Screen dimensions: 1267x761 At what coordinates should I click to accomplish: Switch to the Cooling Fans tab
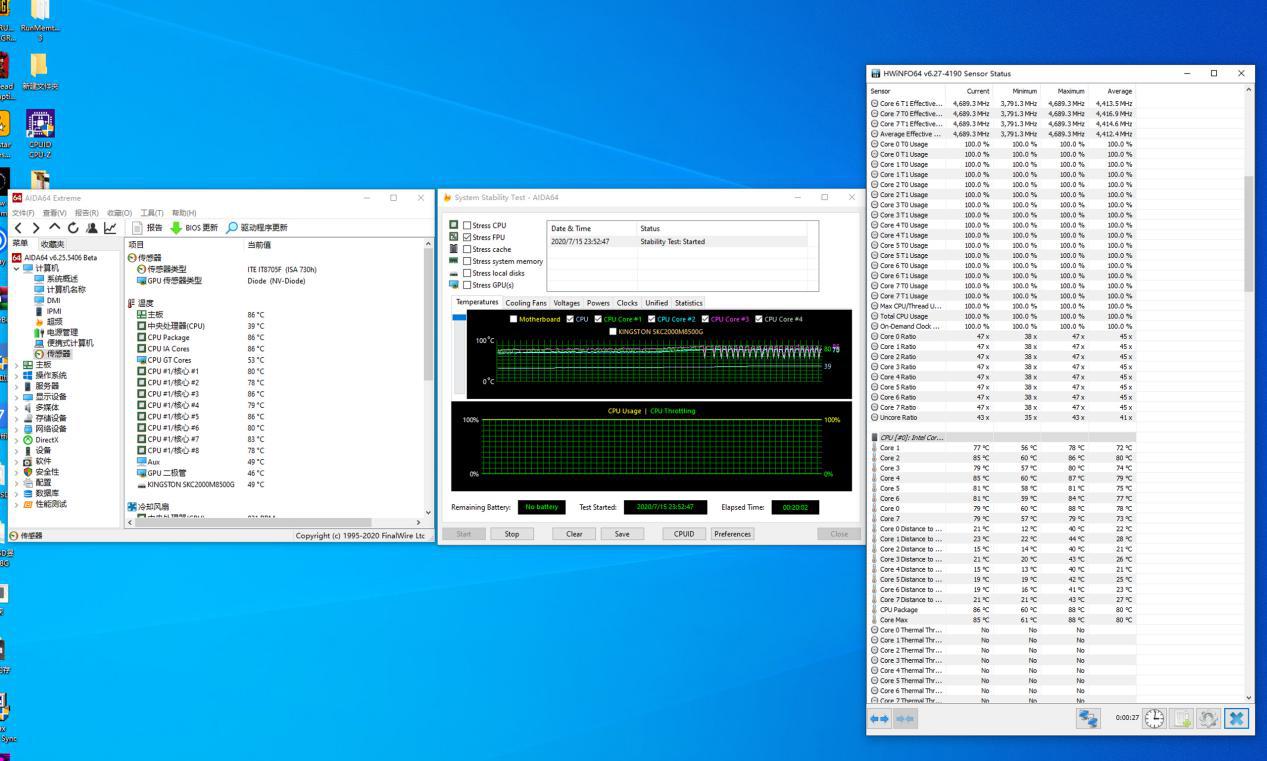click(525, 303)
